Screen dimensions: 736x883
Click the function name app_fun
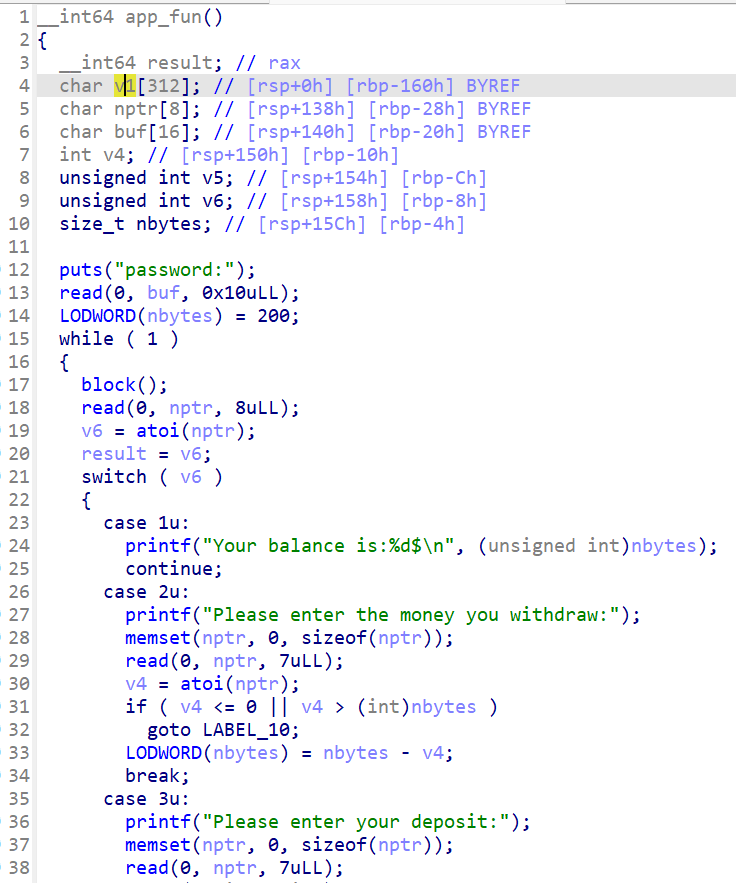[x=163, y=17]
